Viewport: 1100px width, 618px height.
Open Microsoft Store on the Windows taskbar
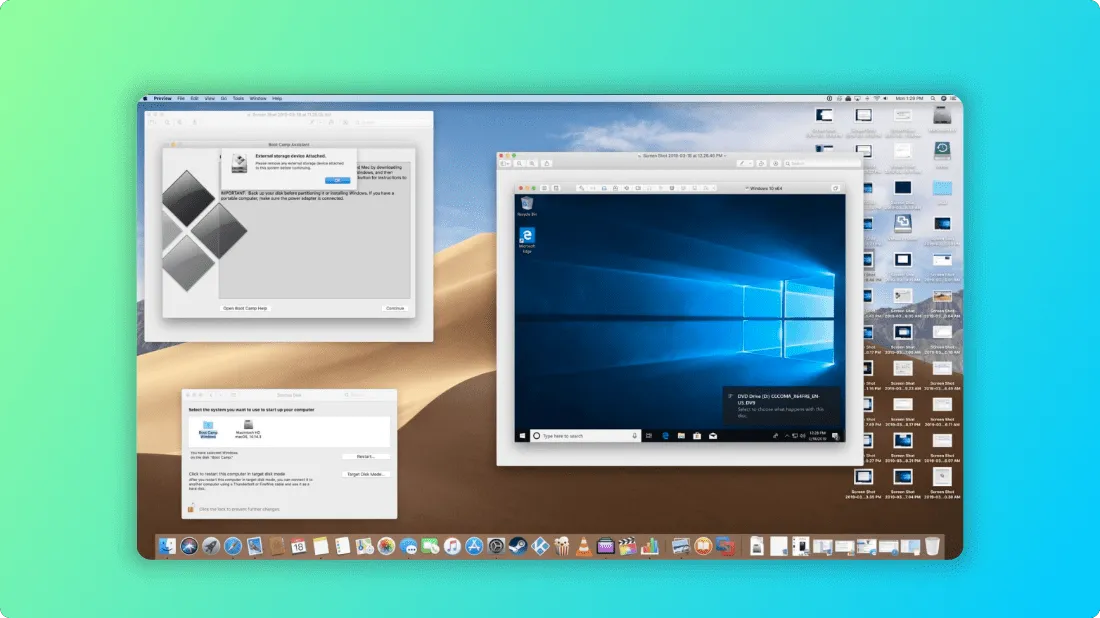point(697,436)
